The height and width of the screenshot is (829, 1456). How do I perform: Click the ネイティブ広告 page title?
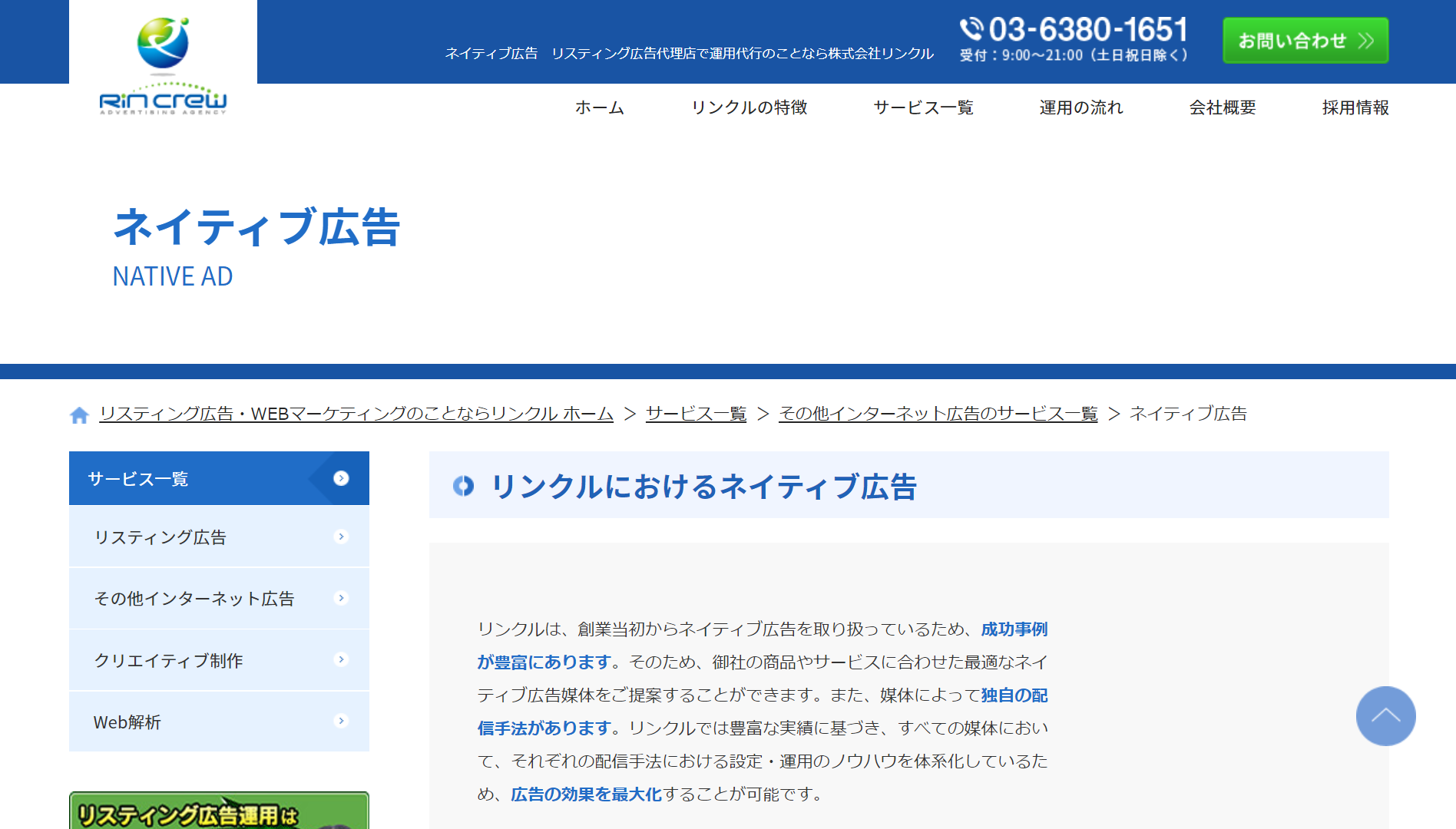click(256, 227)
